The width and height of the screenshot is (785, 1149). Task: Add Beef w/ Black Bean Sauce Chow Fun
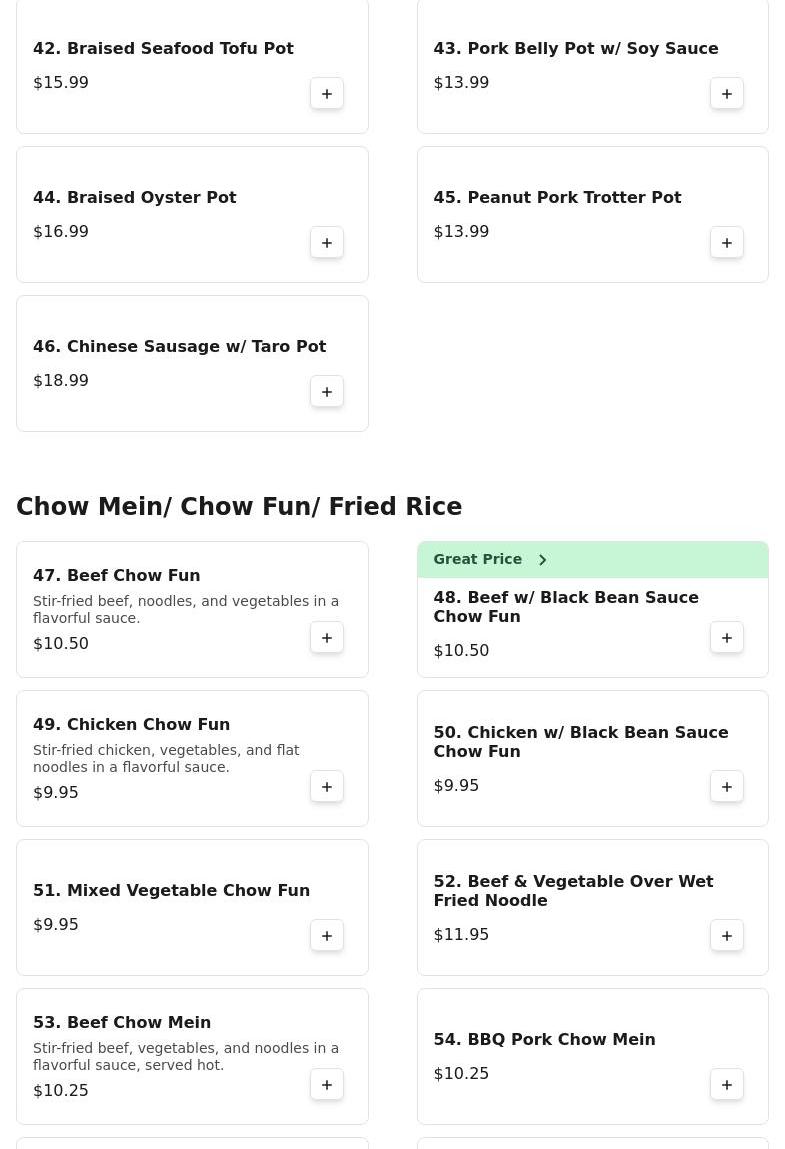(x=727, y=638)
